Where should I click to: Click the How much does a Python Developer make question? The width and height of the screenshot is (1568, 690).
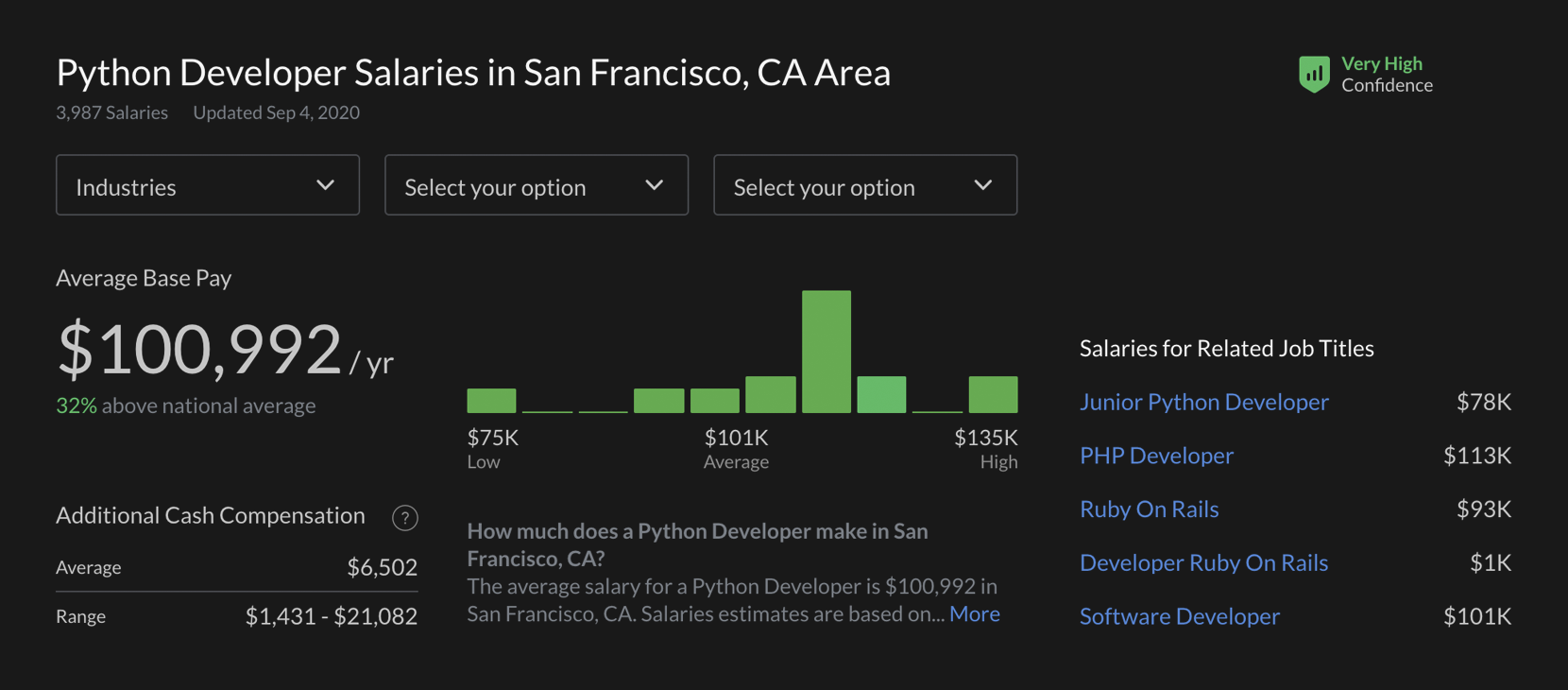point(697,544)
